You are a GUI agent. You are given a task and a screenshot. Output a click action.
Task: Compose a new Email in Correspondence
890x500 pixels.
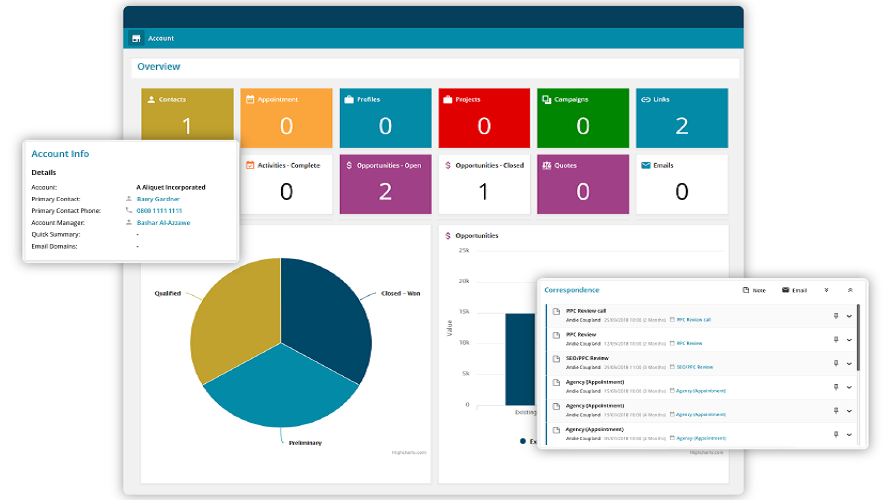794,290
